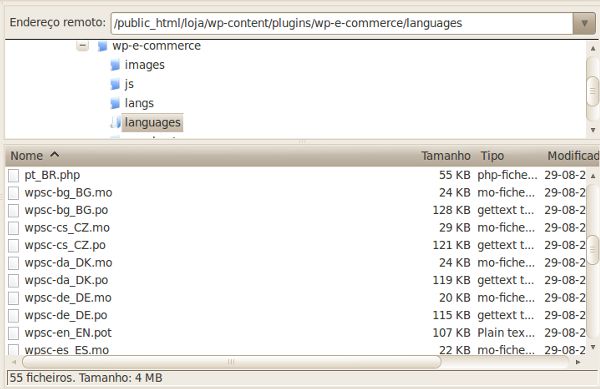Image resolution: width=600 pixels, height=389 pixels.
Task: Click the 119 KB size cell
Action: pyautogui.click(x=452, y=280)
